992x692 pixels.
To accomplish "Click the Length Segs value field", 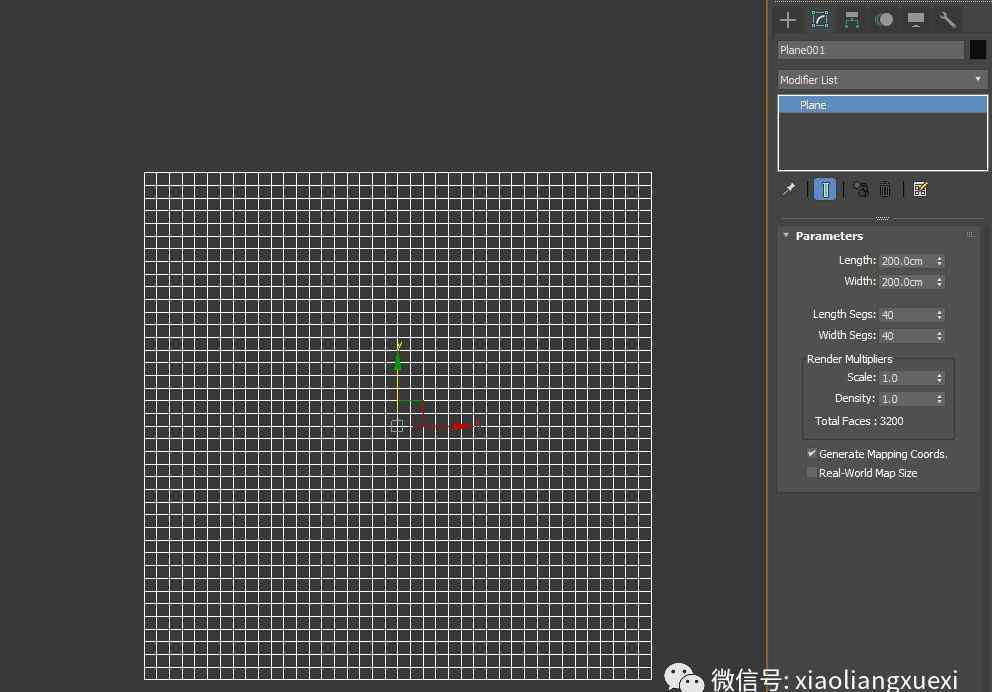I will (907, 314).
